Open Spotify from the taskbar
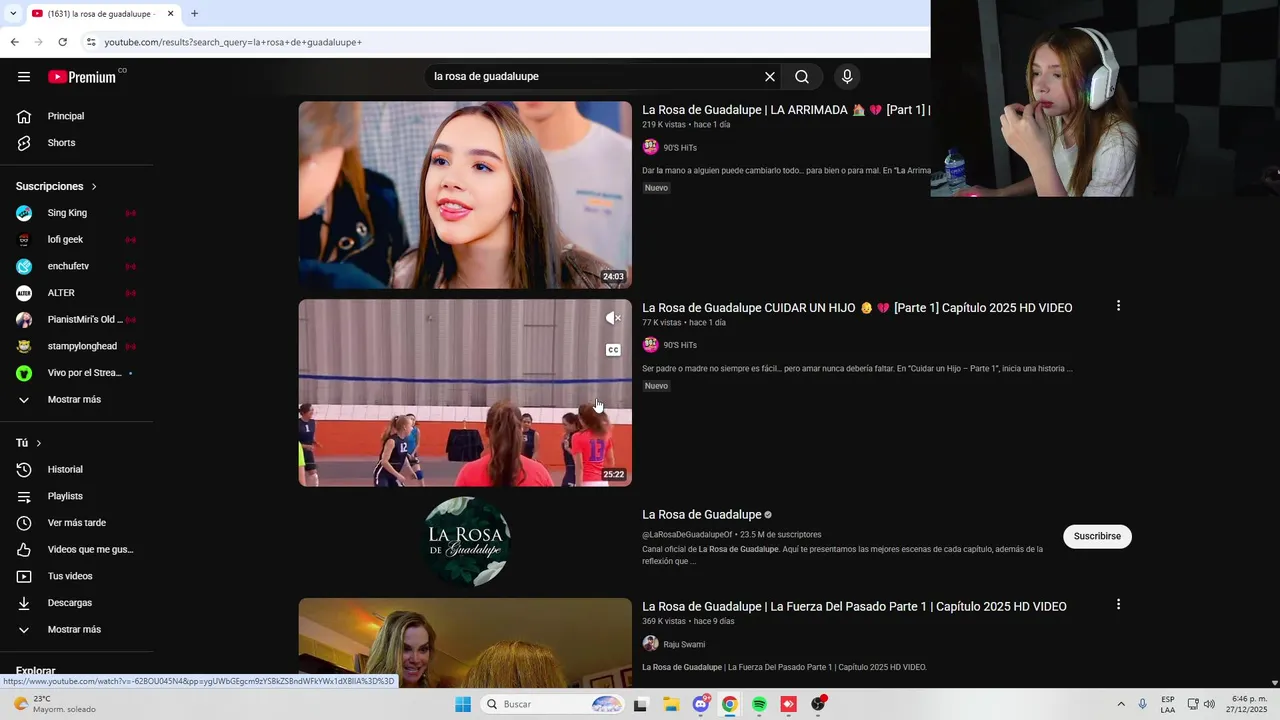This screenshot has height=720, width=1280. click(x=759, y=704)
